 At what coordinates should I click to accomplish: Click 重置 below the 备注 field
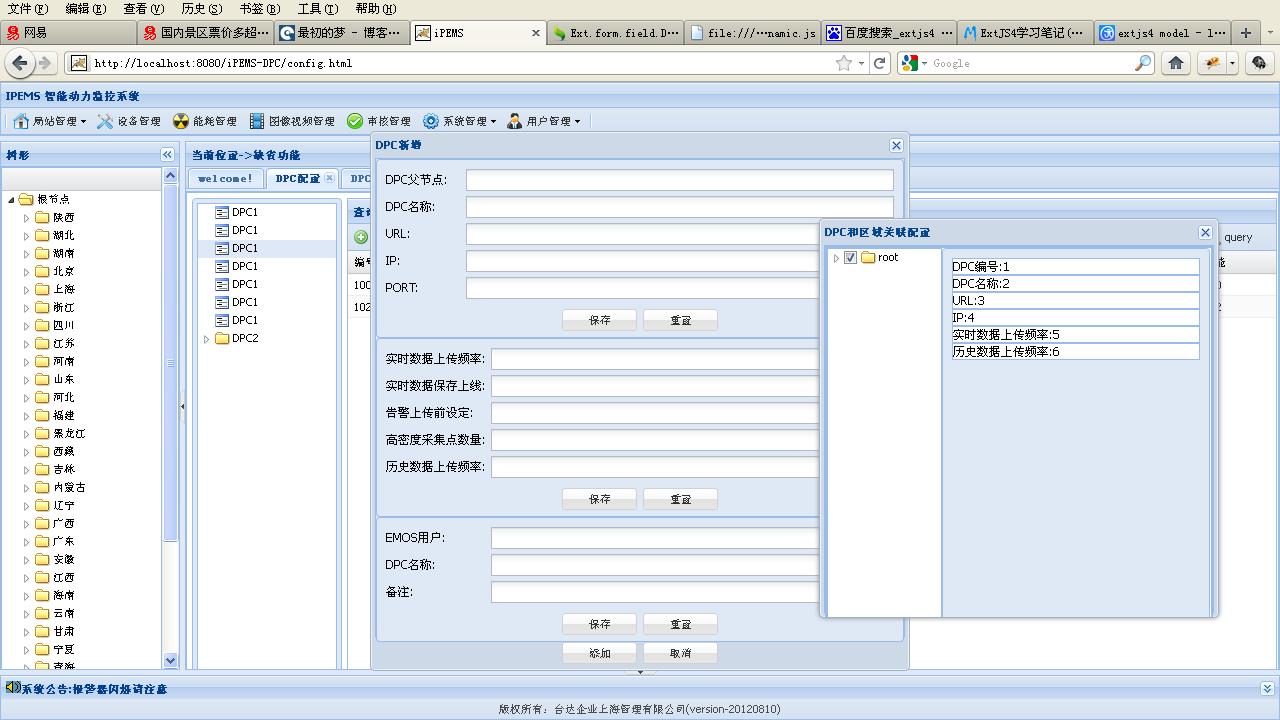[681, 624]
